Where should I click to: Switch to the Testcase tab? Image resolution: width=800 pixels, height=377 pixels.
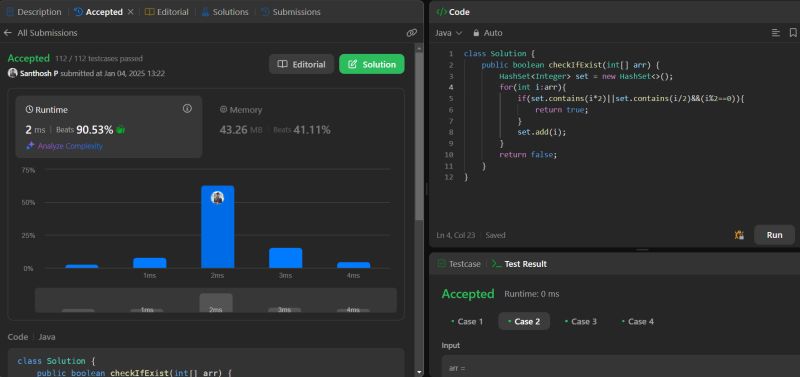click(459, 264)
